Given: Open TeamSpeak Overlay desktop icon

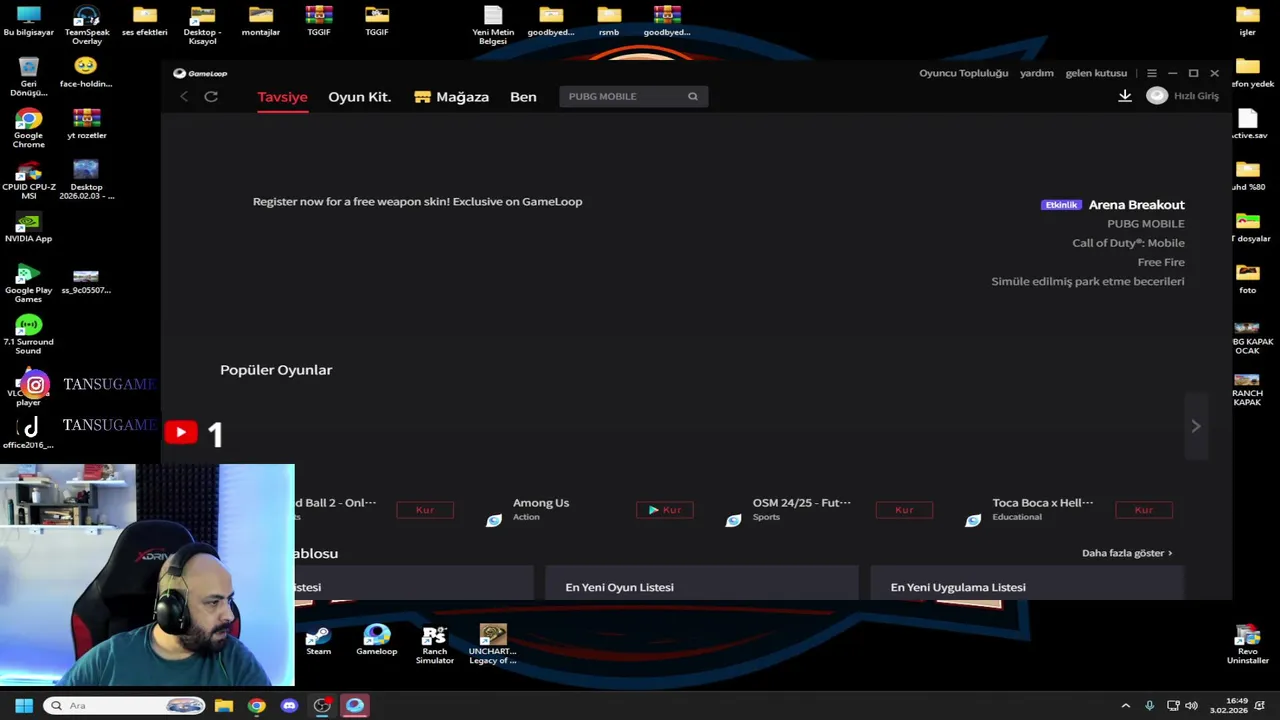Looking at the screenshot, I should pos(87,25).
